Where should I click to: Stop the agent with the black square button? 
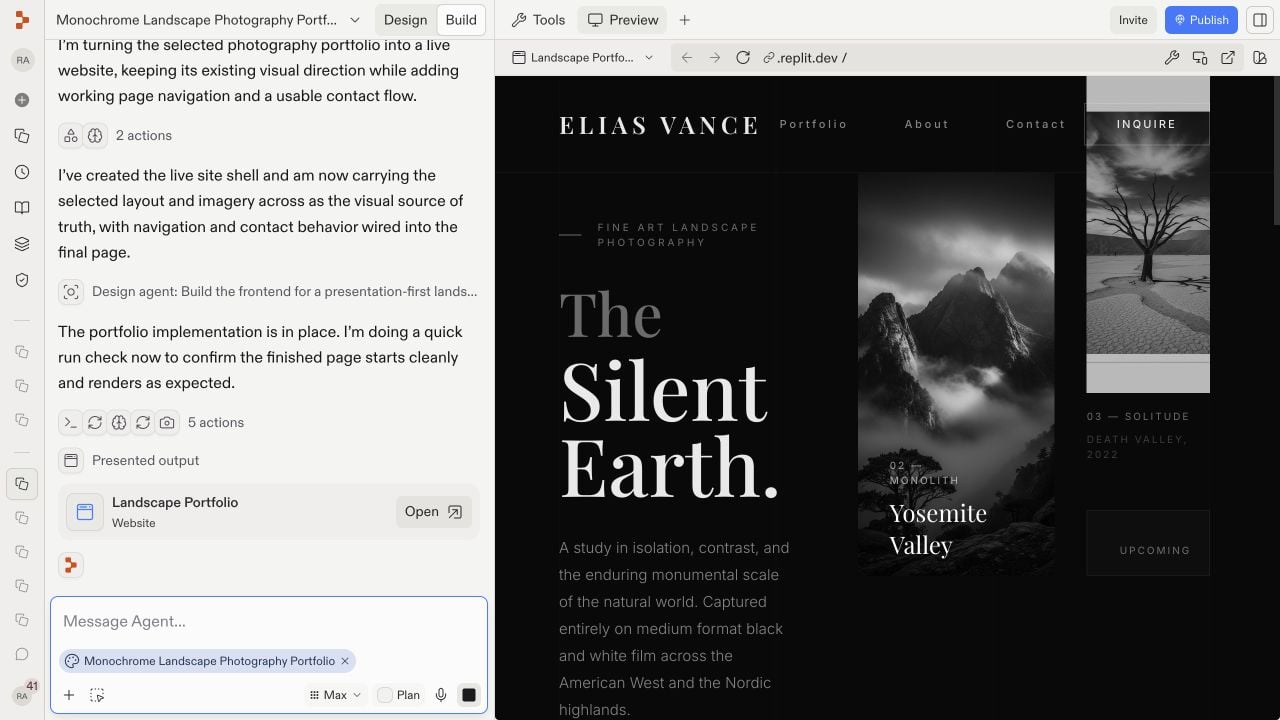click(x=468, y=695)
